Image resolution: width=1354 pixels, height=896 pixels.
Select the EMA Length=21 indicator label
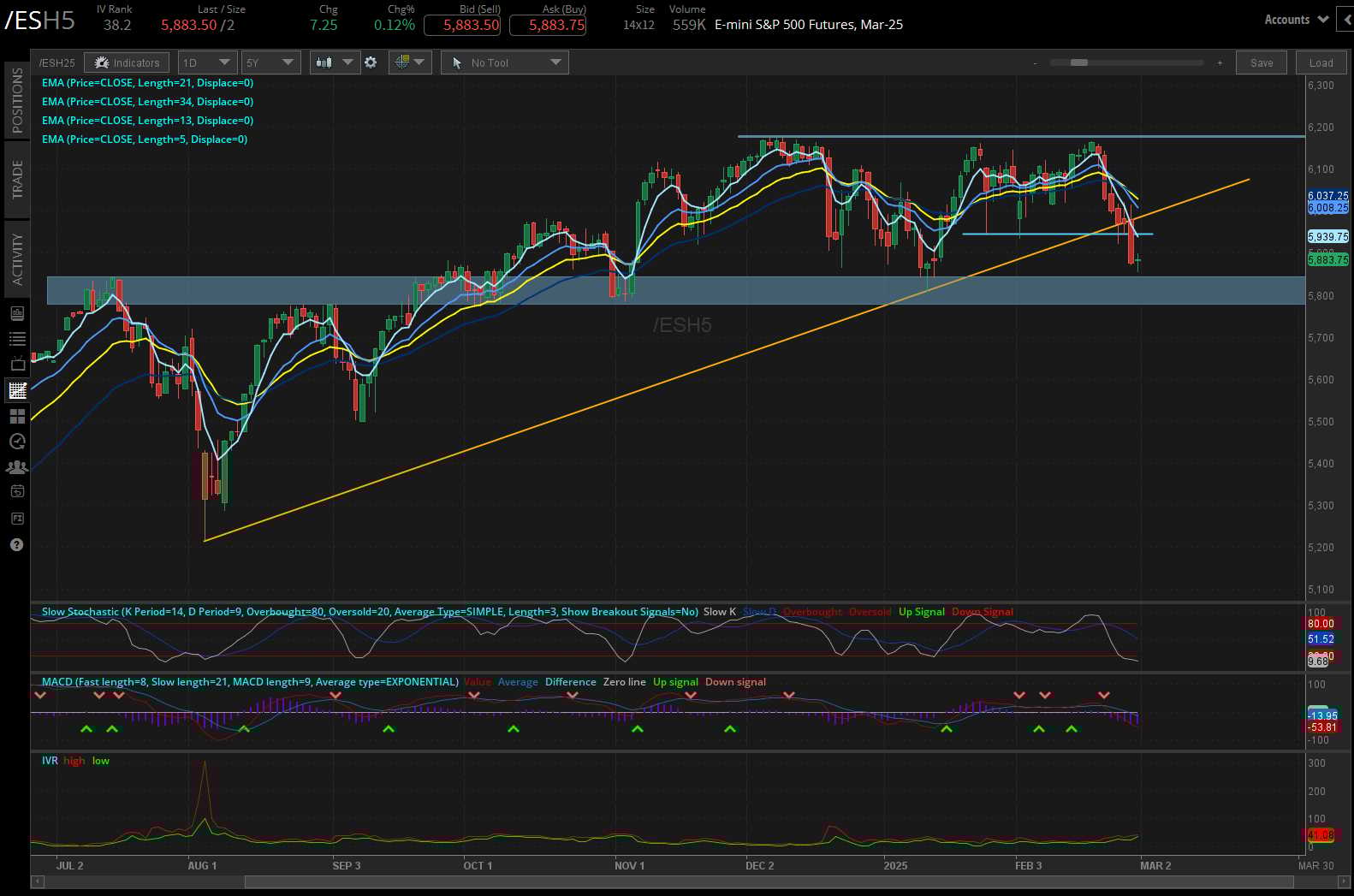pos(147,83)
